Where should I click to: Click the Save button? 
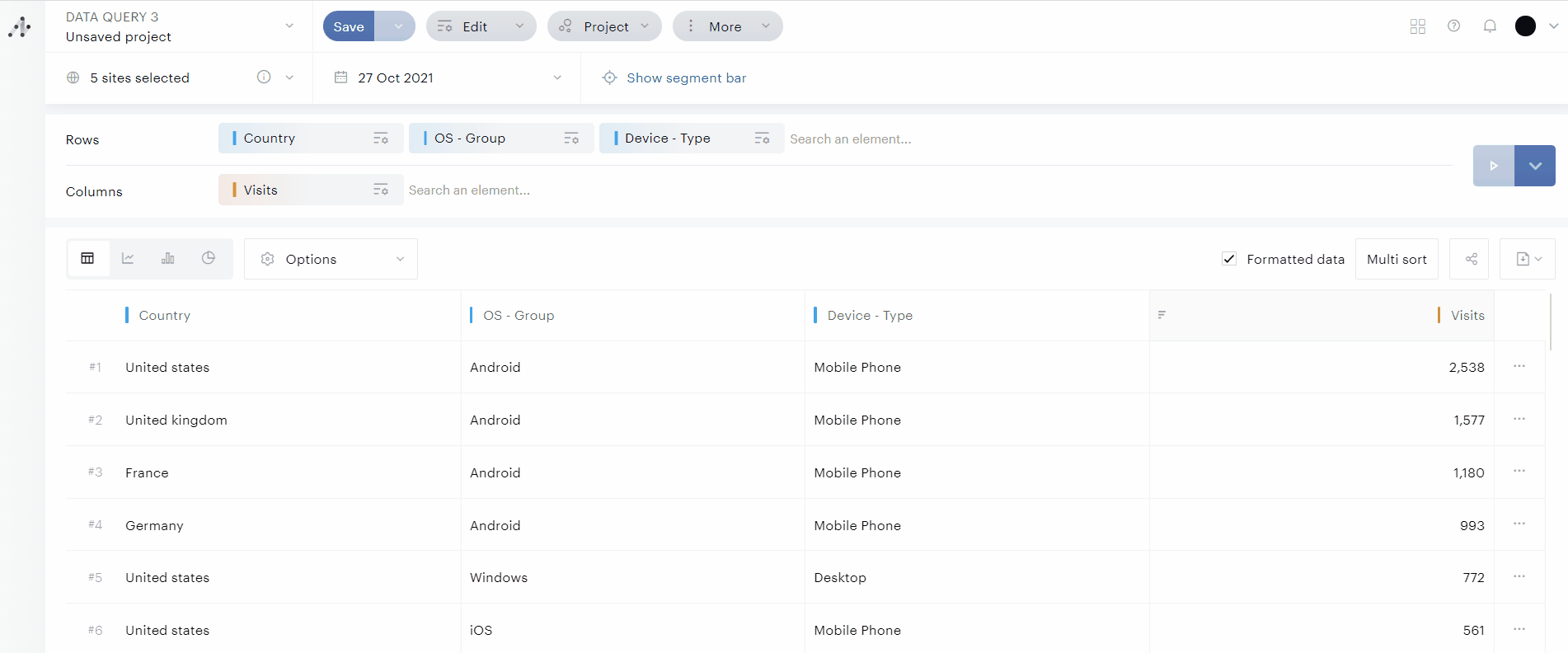point(349,26)
